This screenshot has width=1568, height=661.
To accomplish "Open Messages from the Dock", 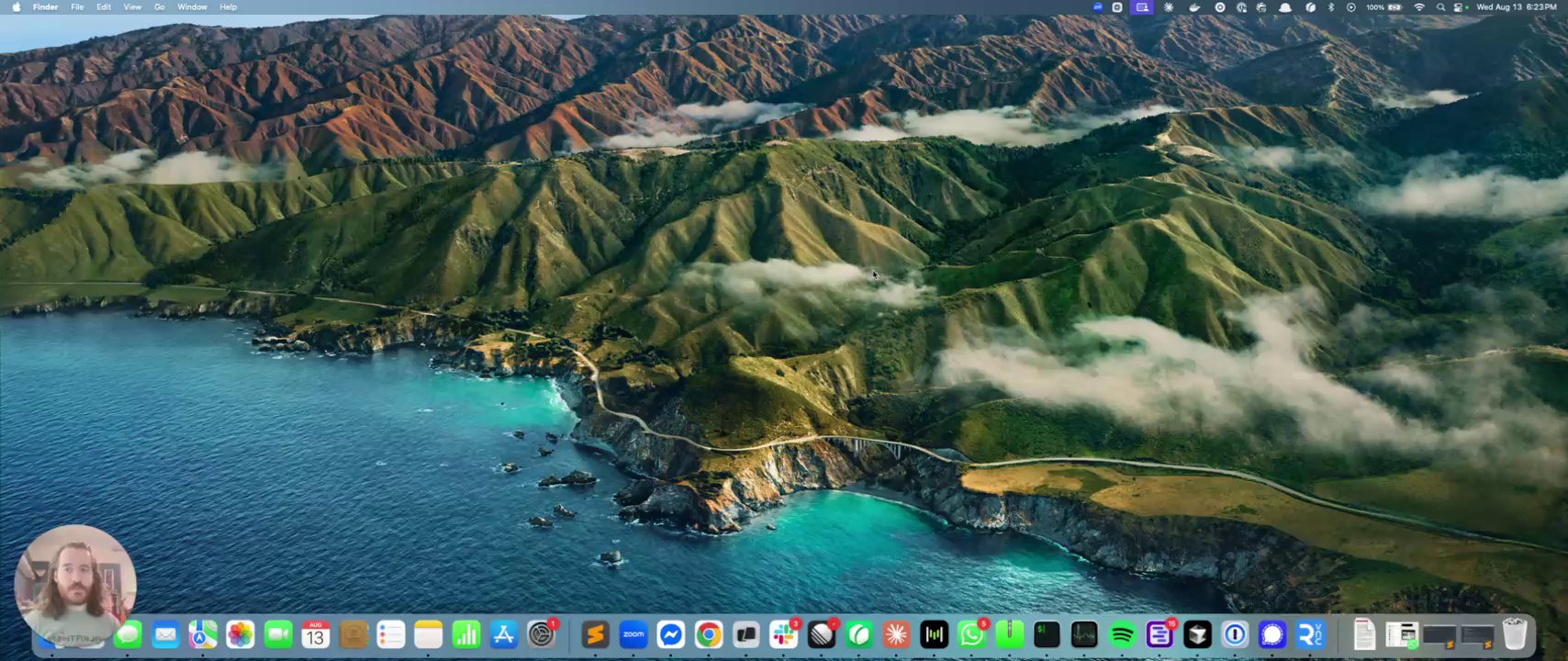I will tap(128, 634).
